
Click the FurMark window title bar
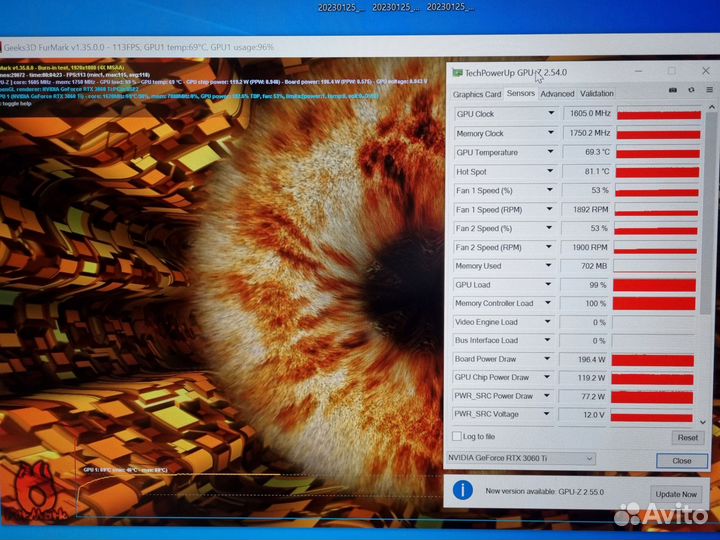click(x=358, y=47)
